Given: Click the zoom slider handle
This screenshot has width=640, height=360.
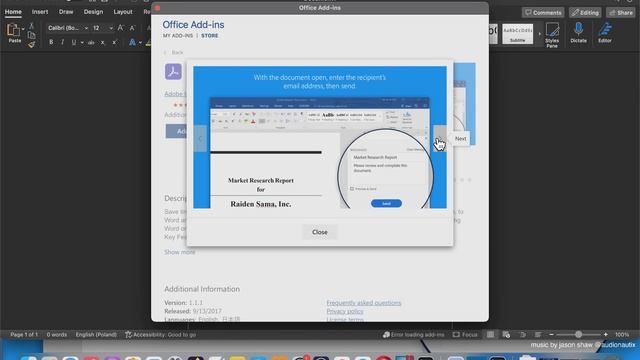Looking at the screenshot, I should (578, 335).
